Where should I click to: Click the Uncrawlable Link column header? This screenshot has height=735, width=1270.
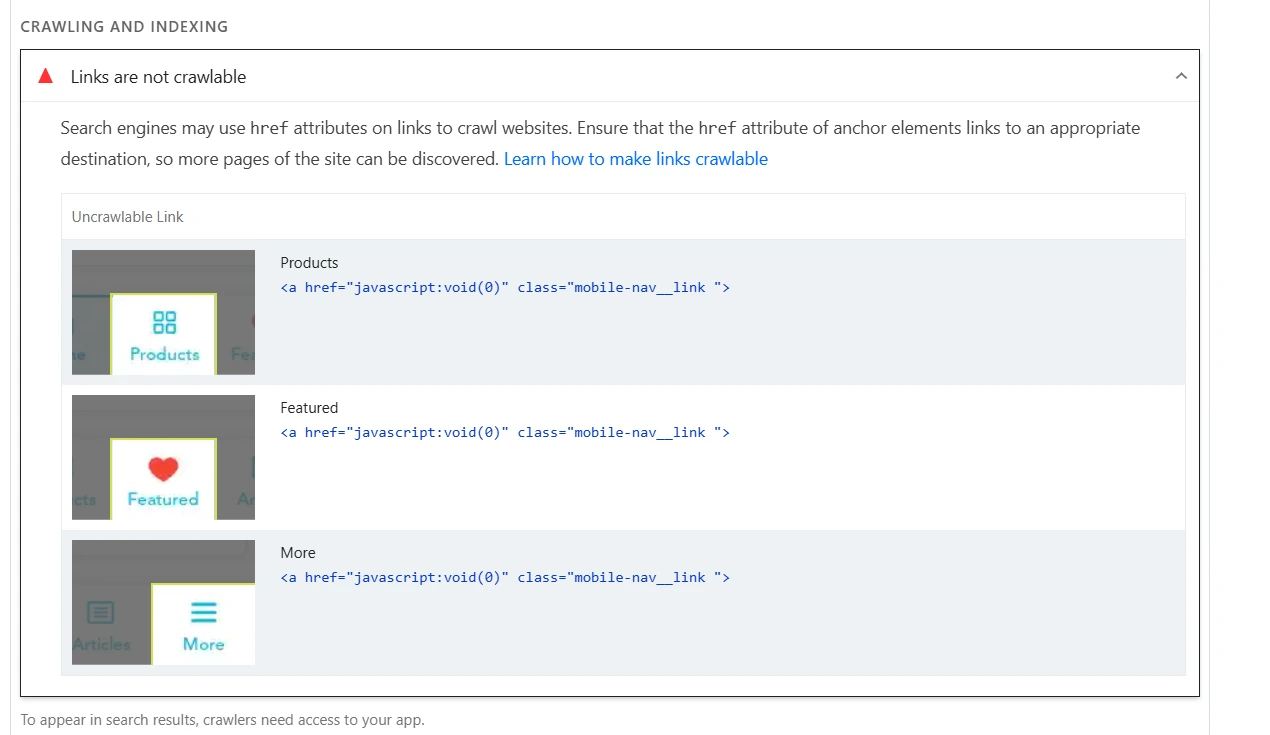[x=128, y=217]
